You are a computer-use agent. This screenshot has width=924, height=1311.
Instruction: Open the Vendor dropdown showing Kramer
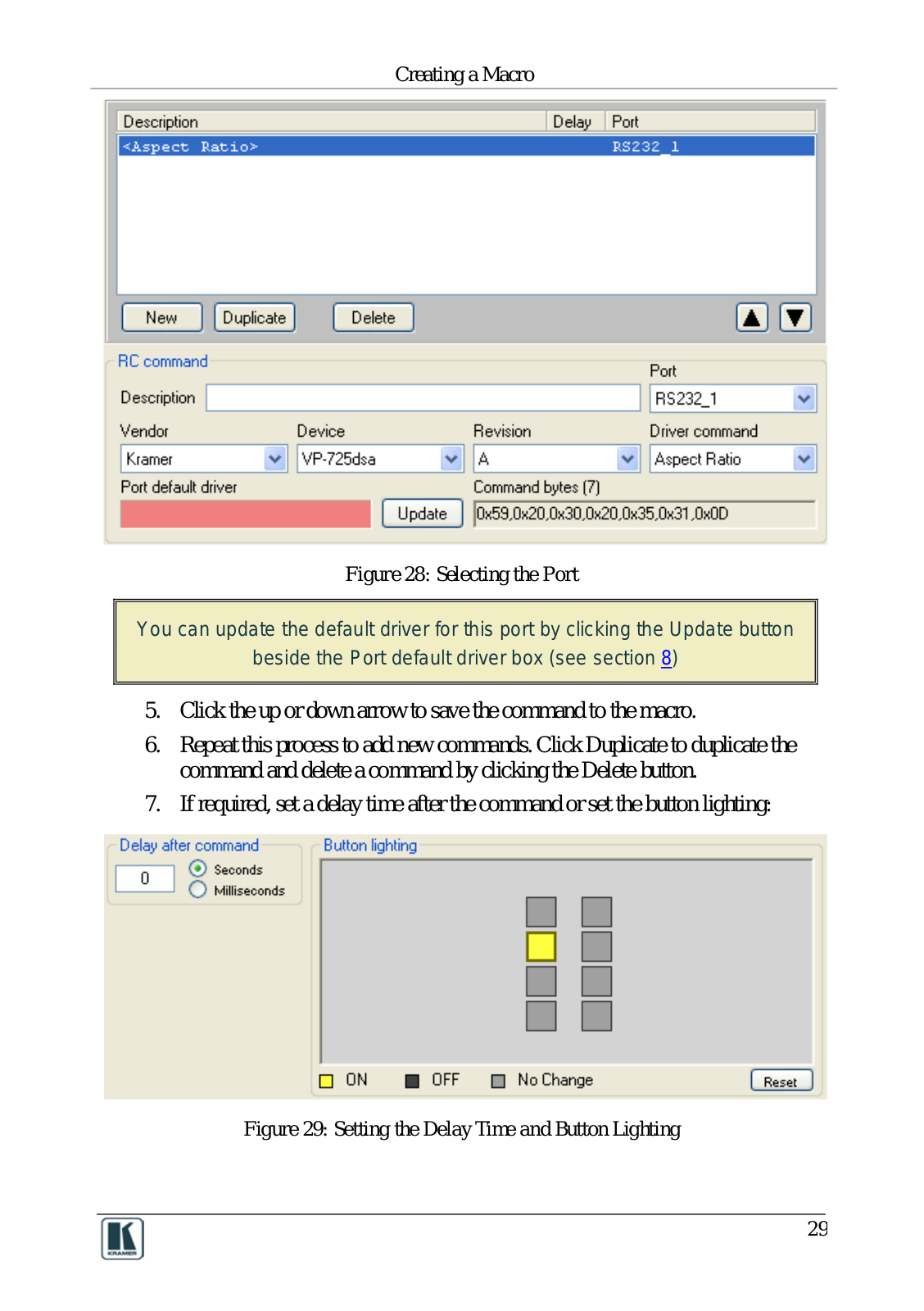pos(203,459)
